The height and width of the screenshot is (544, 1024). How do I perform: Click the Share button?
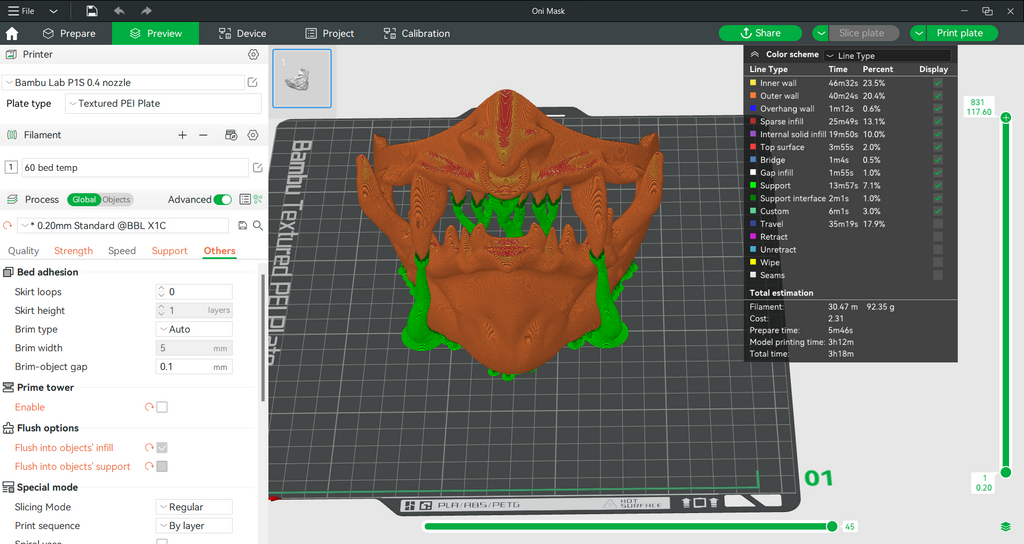click(760, 33)
